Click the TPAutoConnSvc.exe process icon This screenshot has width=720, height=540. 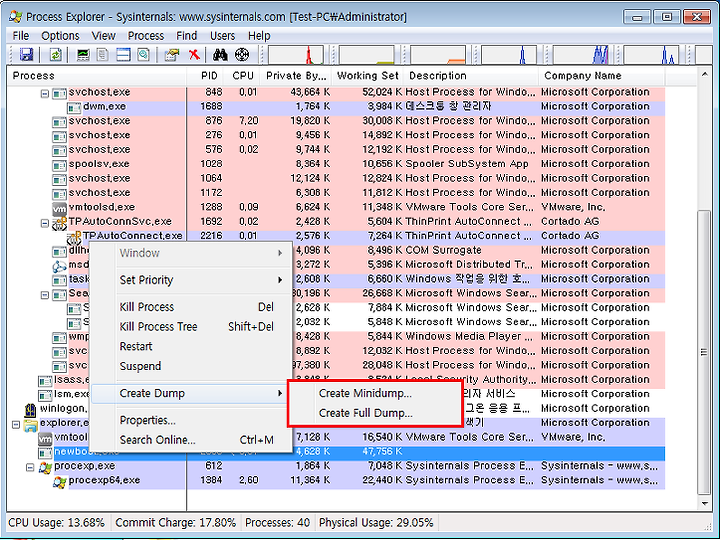(60, 223)
